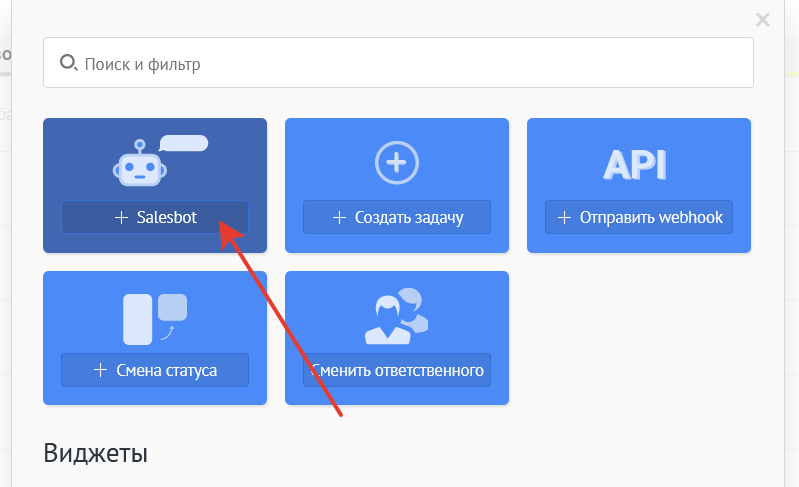This screenshot has height=487, width=799.
Task: Focus the Поиск и фильтр search field
Action: click(x=398, y=63)
